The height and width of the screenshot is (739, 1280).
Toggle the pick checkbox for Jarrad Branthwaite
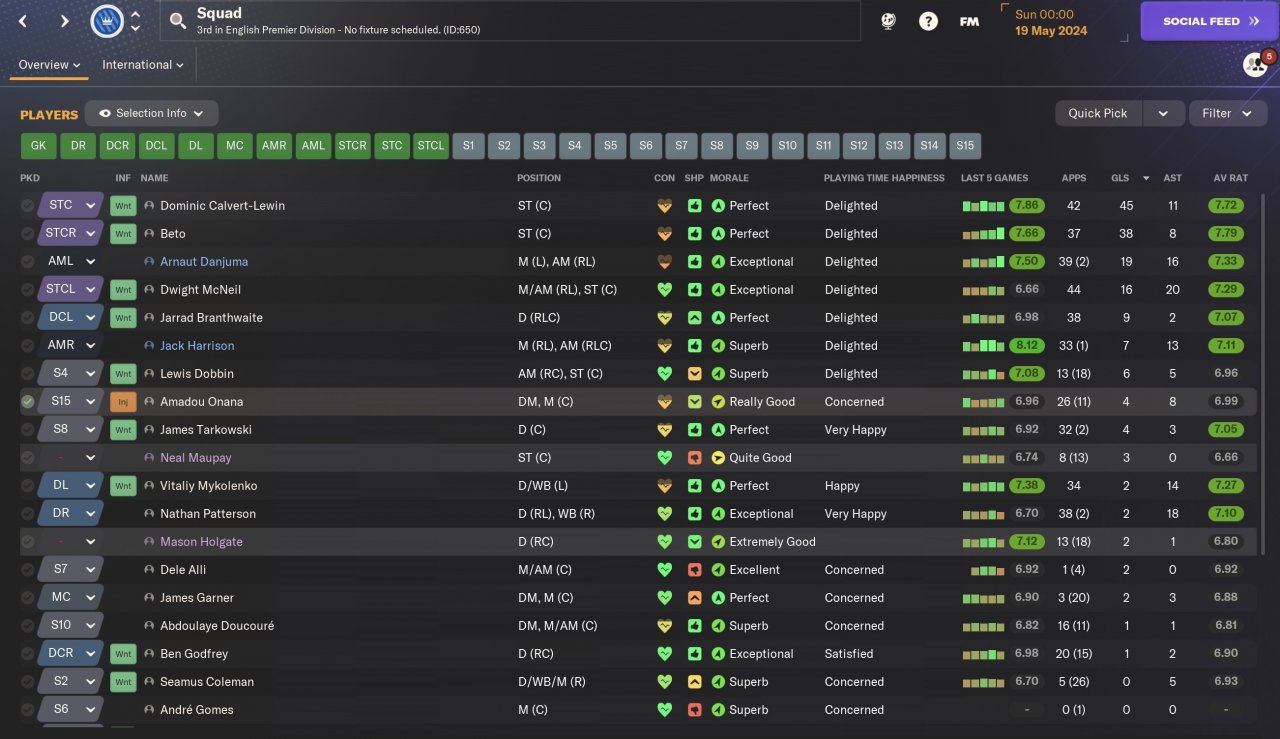click(x=28, y=318)
